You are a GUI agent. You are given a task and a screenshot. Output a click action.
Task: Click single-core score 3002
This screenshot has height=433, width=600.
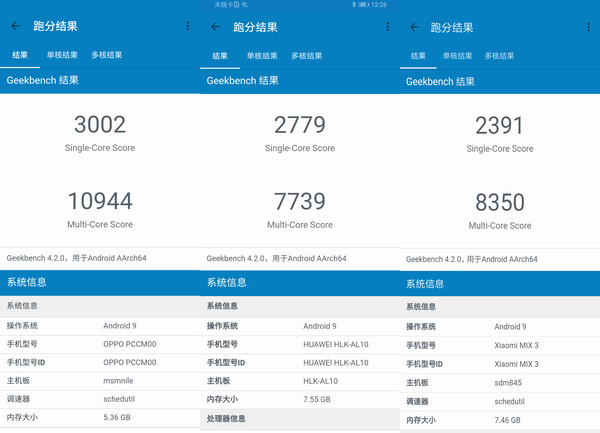tap(100, 124)
